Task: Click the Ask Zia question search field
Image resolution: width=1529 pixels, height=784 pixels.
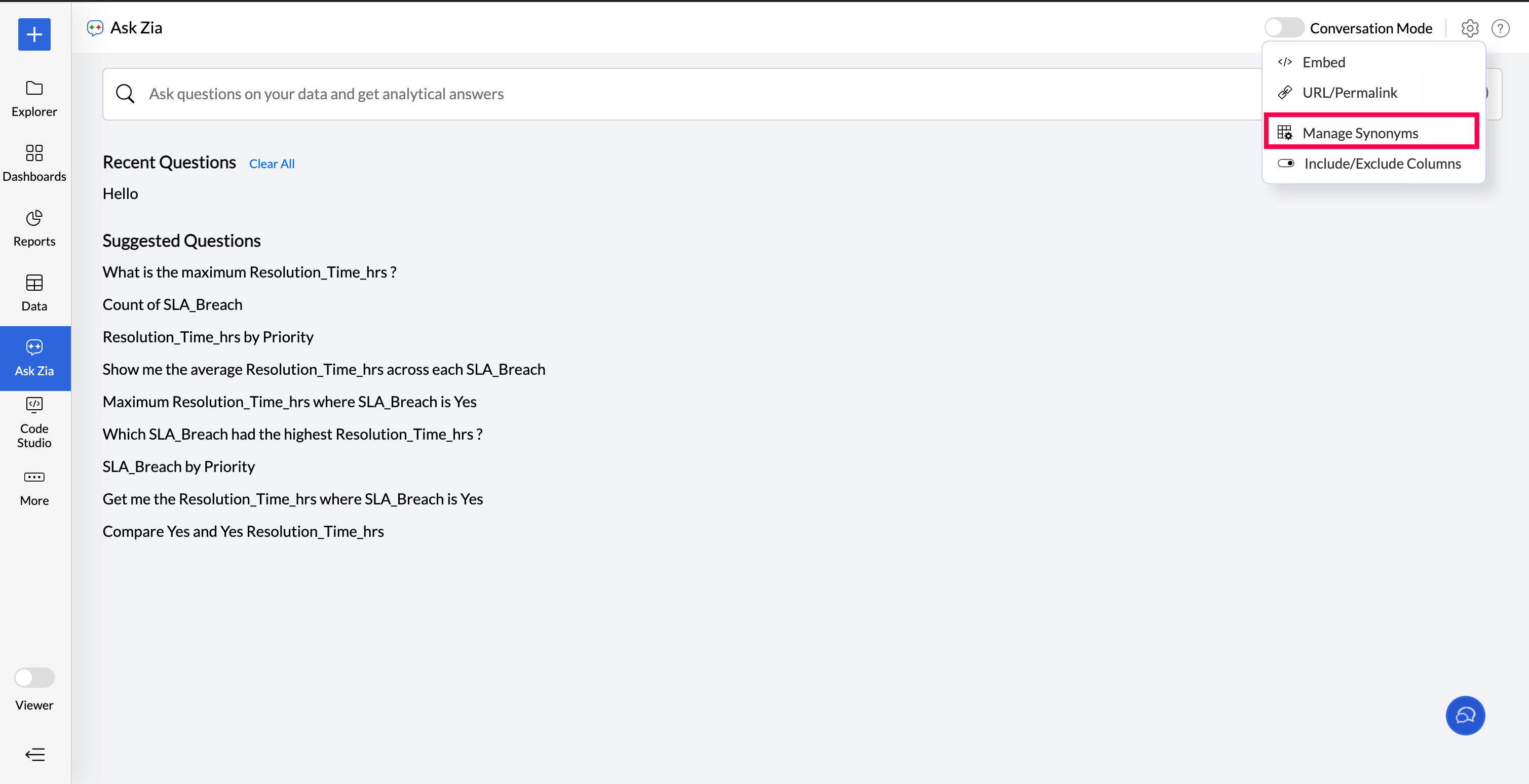Action: (653, 94)
